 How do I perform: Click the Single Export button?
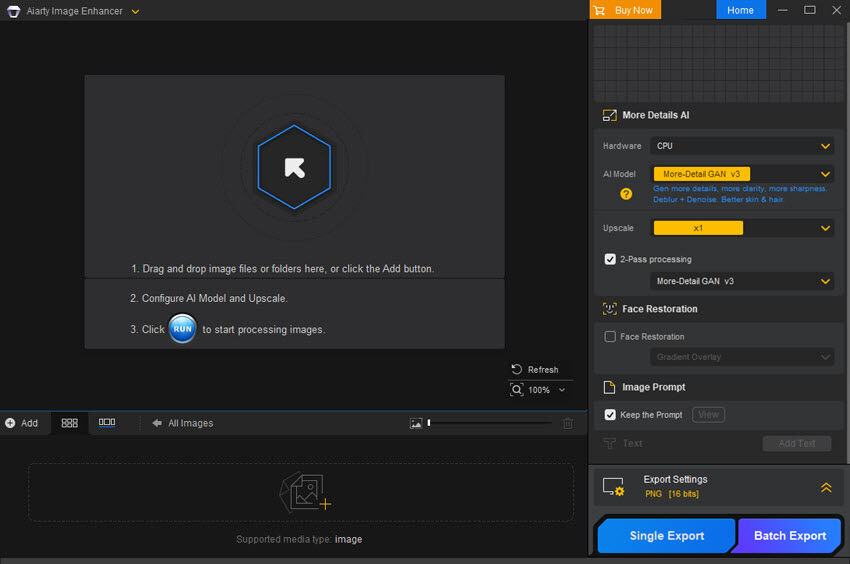tap(666, 536)
